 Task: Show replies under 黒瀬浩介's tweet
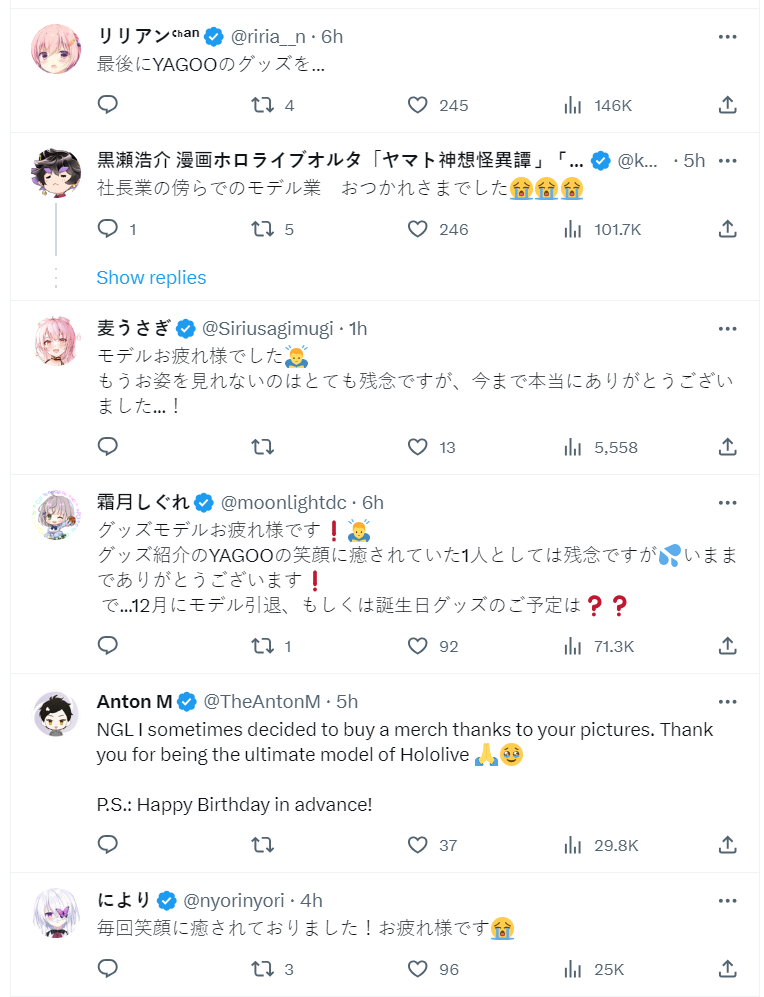click(x=151, y=278)
